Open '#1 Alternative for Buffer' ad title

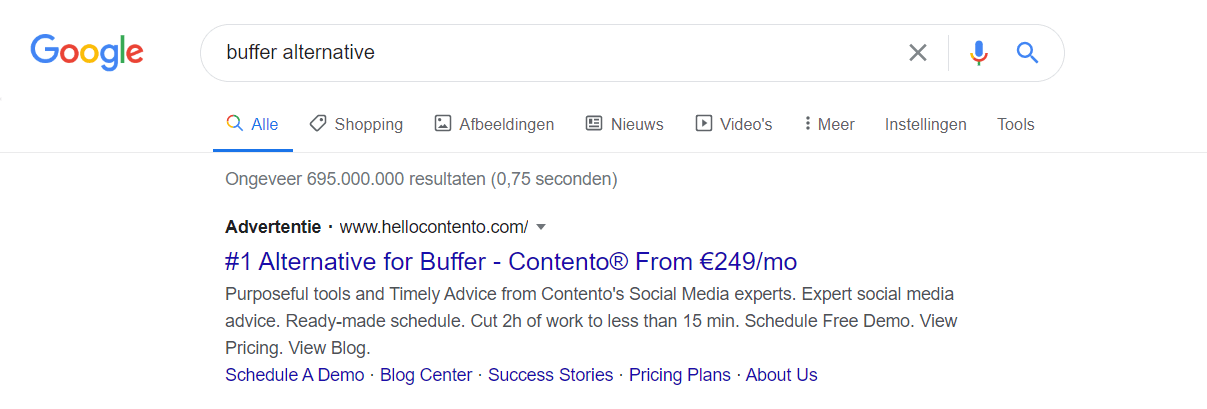511,262
